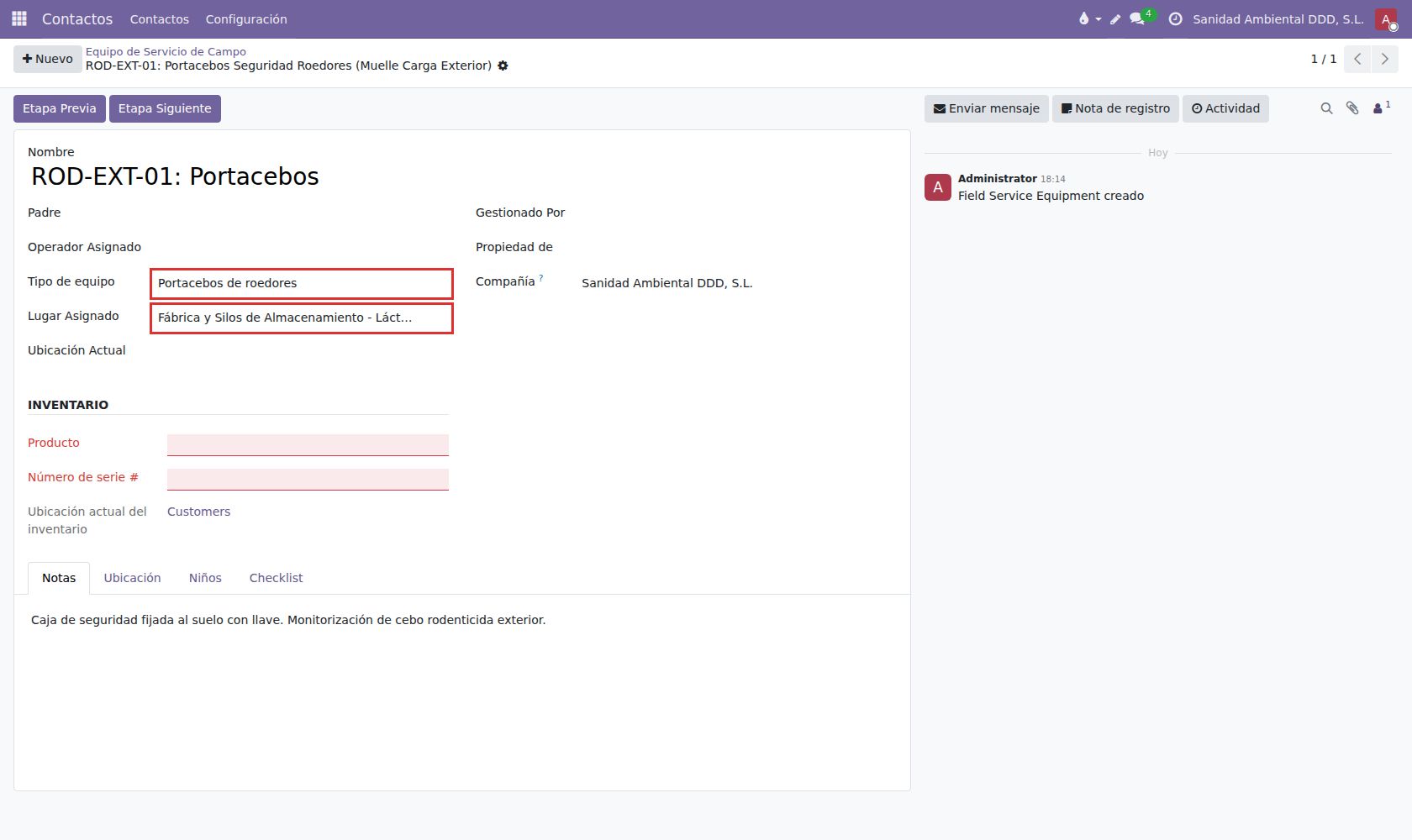Open the main apps grid menu
Screen dimensions: 1412x840
pos(19,18)
